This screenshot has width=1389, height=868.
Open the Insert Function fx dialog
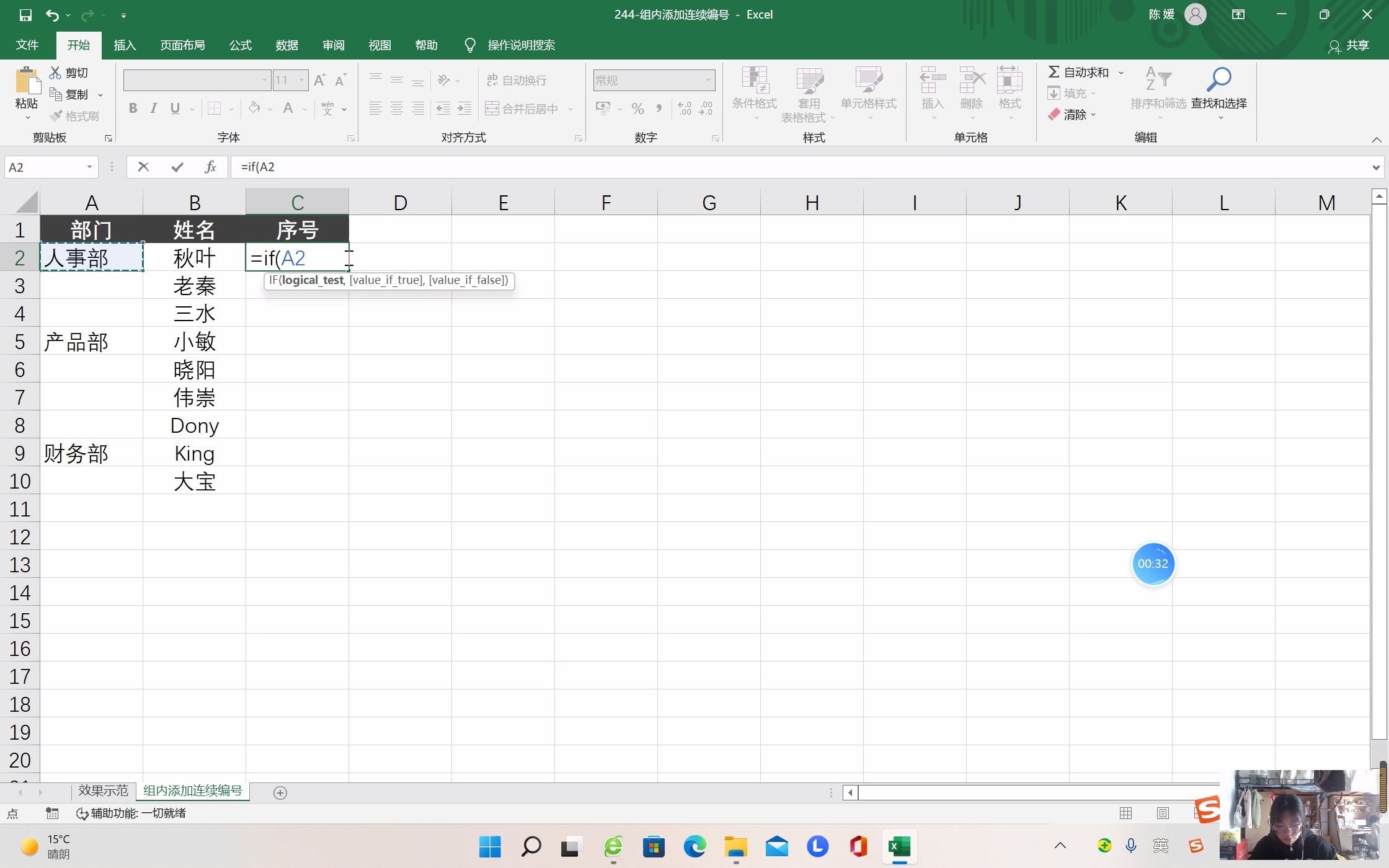(210, 167)
